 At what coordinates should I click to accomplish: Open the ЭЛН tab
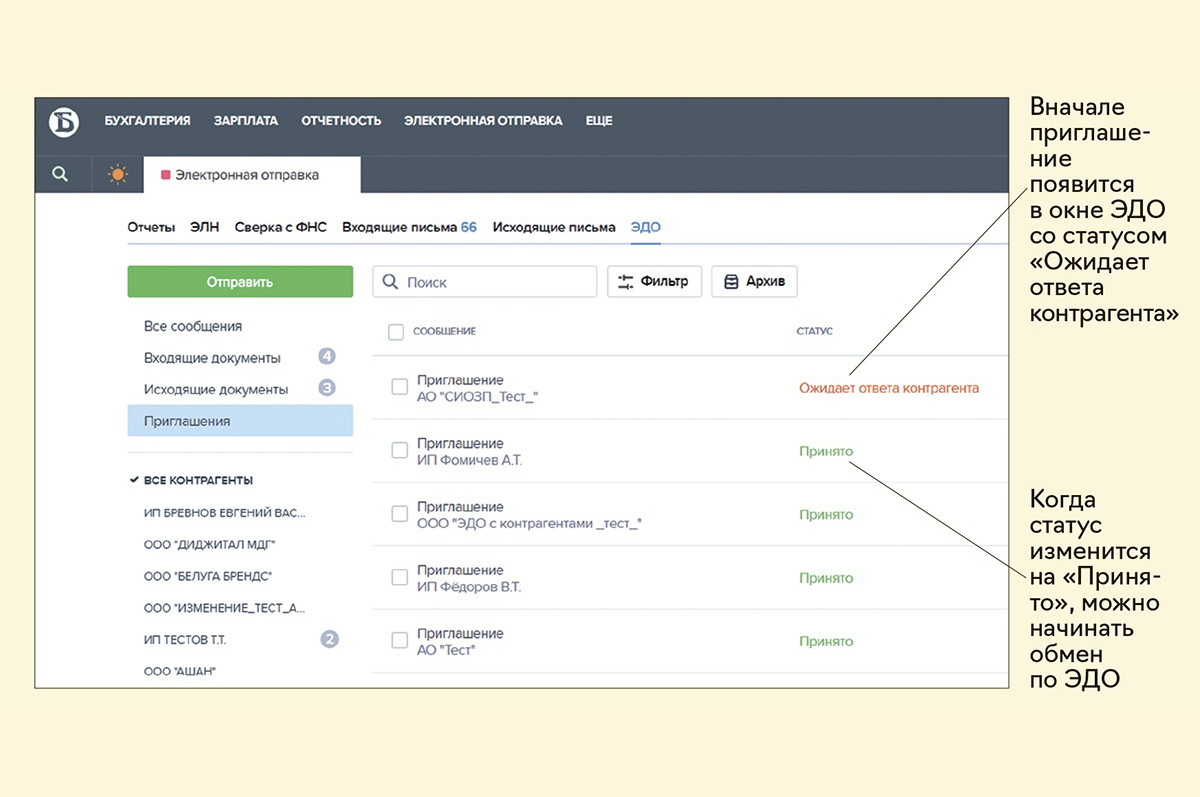pos(204,227)
